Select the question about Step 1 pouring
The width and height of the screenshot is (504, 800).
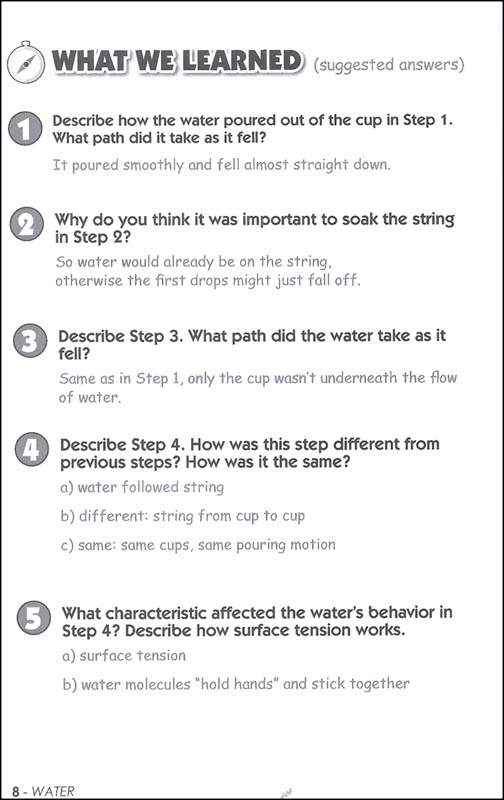(x=253, y=129)
